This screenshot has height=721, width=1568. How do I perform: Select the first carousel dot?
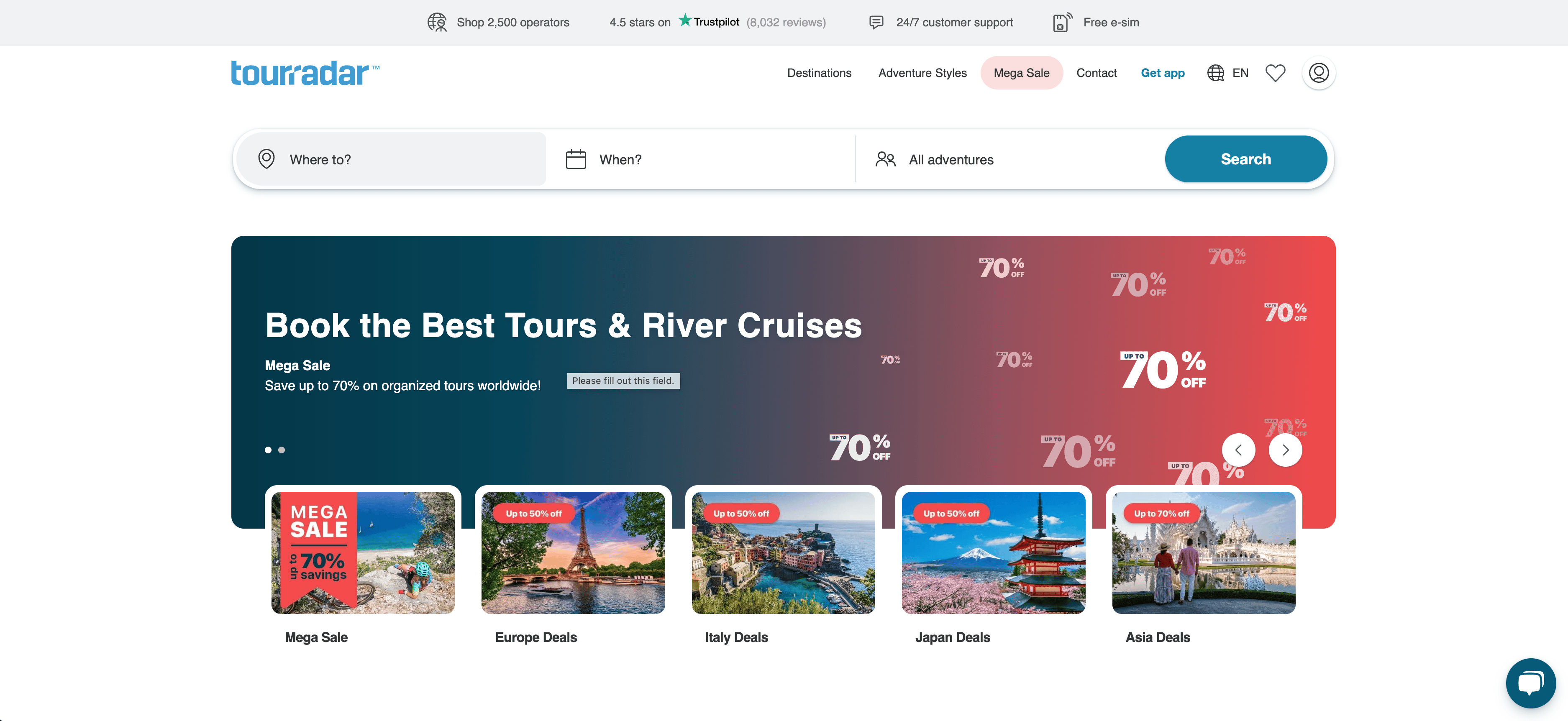(268, 450)
